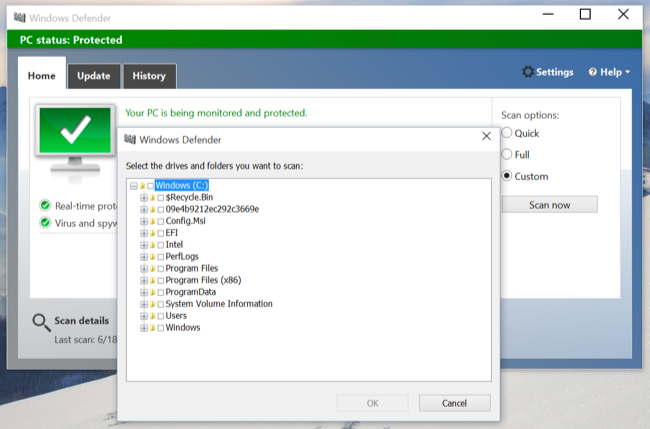Viewport: 650px width, 429px height.
Task: Click the Users folder icon
Action: pyautogui.click(x=152, y=316)
